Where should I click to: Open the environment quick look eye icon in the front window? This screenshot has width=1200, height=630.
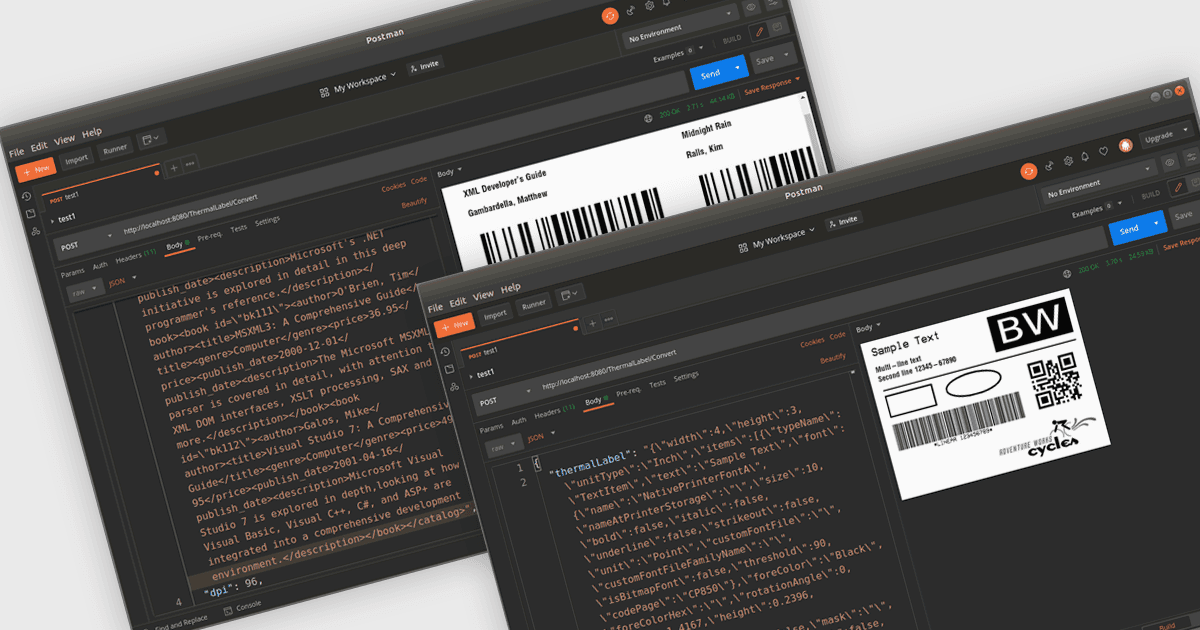point(1169,163)
